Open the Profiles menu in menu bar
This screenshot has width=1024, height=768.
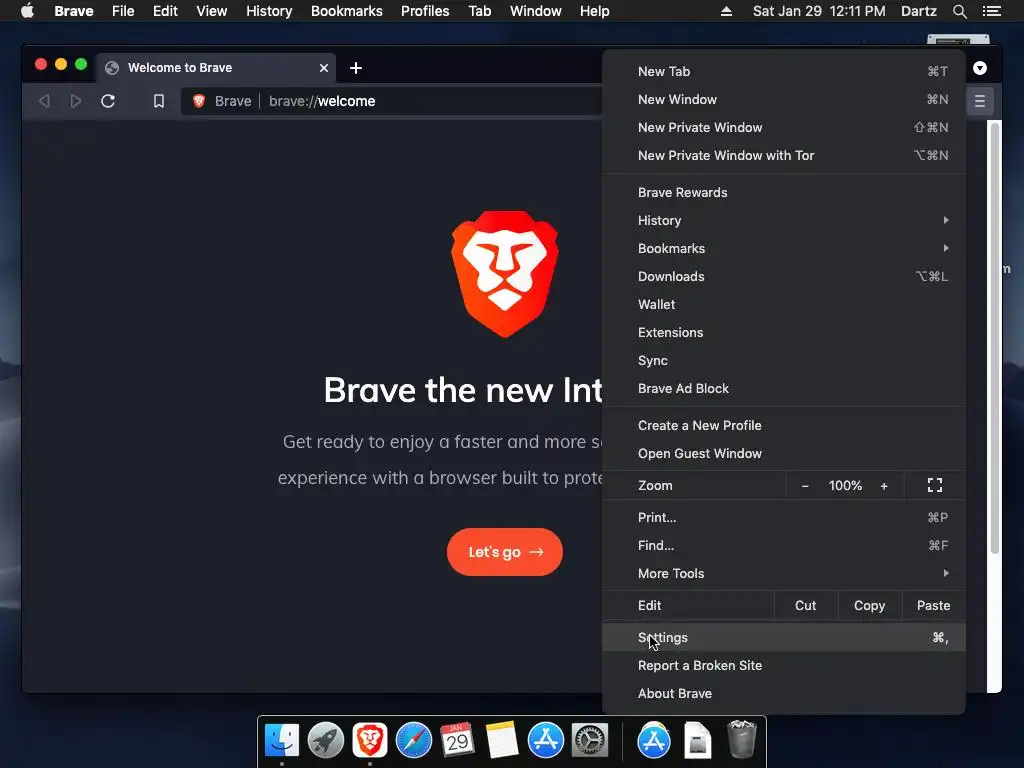point(425,11)
